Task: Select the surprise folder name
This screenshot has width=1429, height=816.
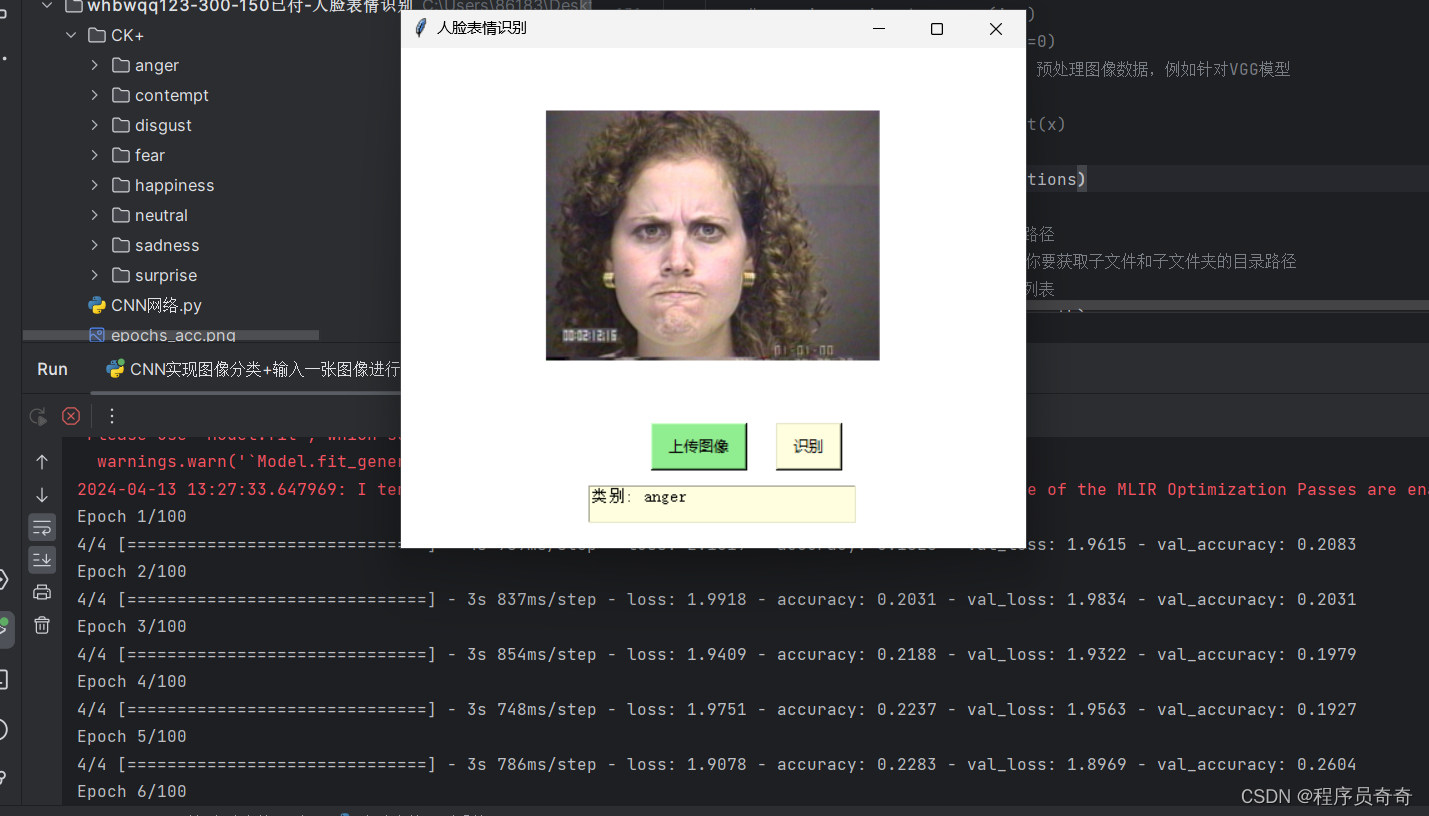Action: point(166,275)
